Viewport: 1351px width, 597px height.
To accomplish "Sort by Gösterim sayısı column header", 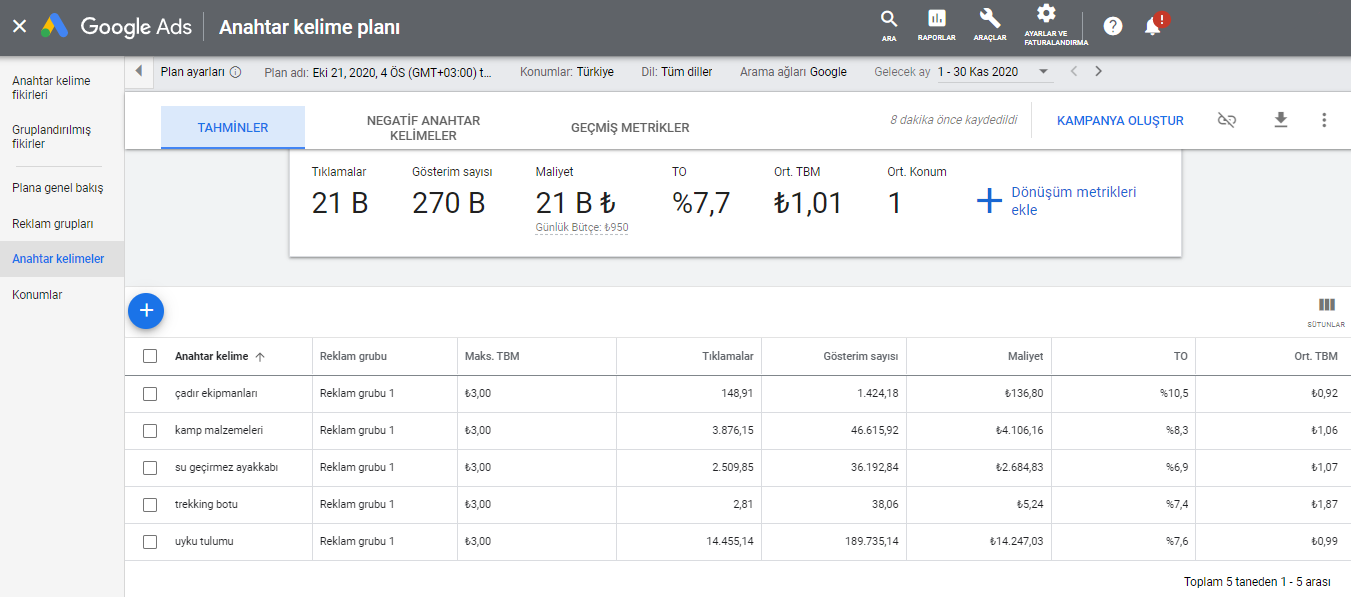I will click(861, 356).
